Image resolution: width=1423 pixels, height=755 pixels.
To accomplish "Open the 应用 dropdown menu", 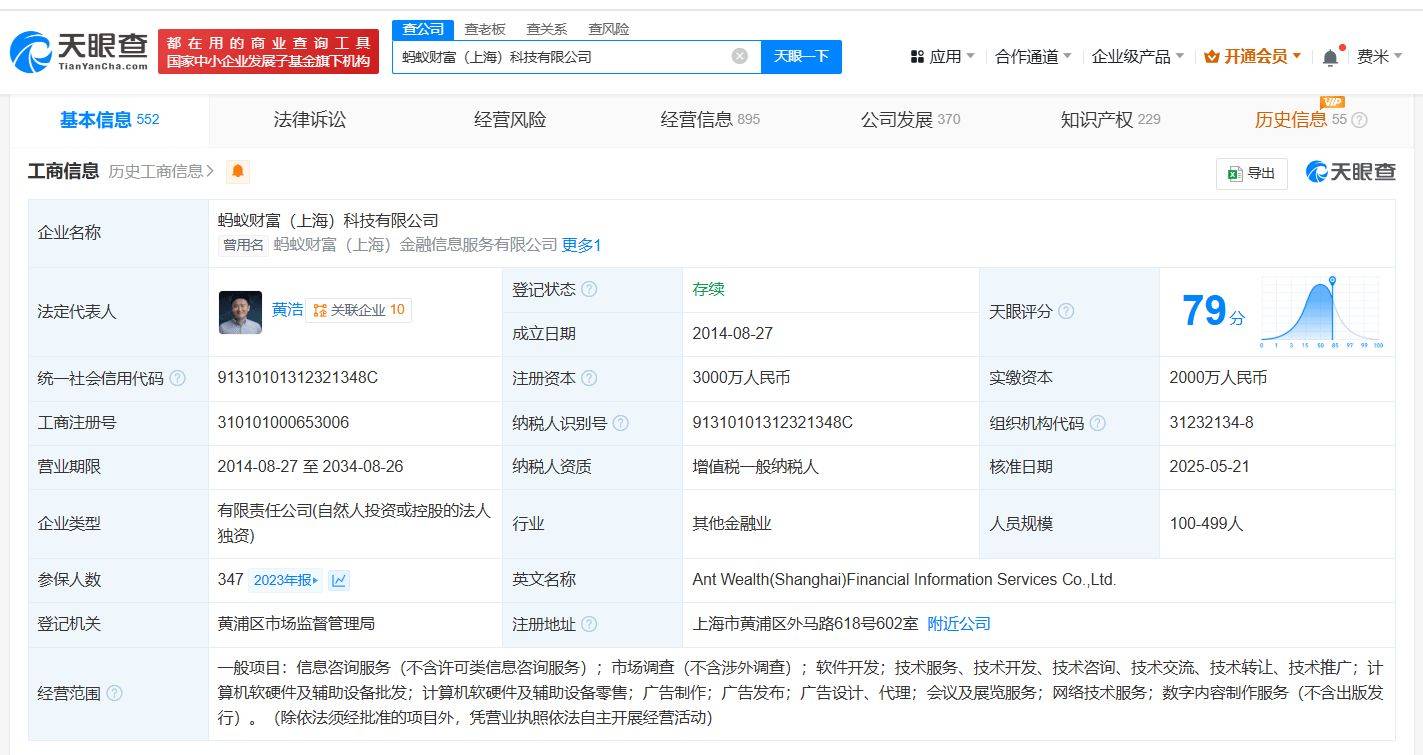I will tap(943, 57).
